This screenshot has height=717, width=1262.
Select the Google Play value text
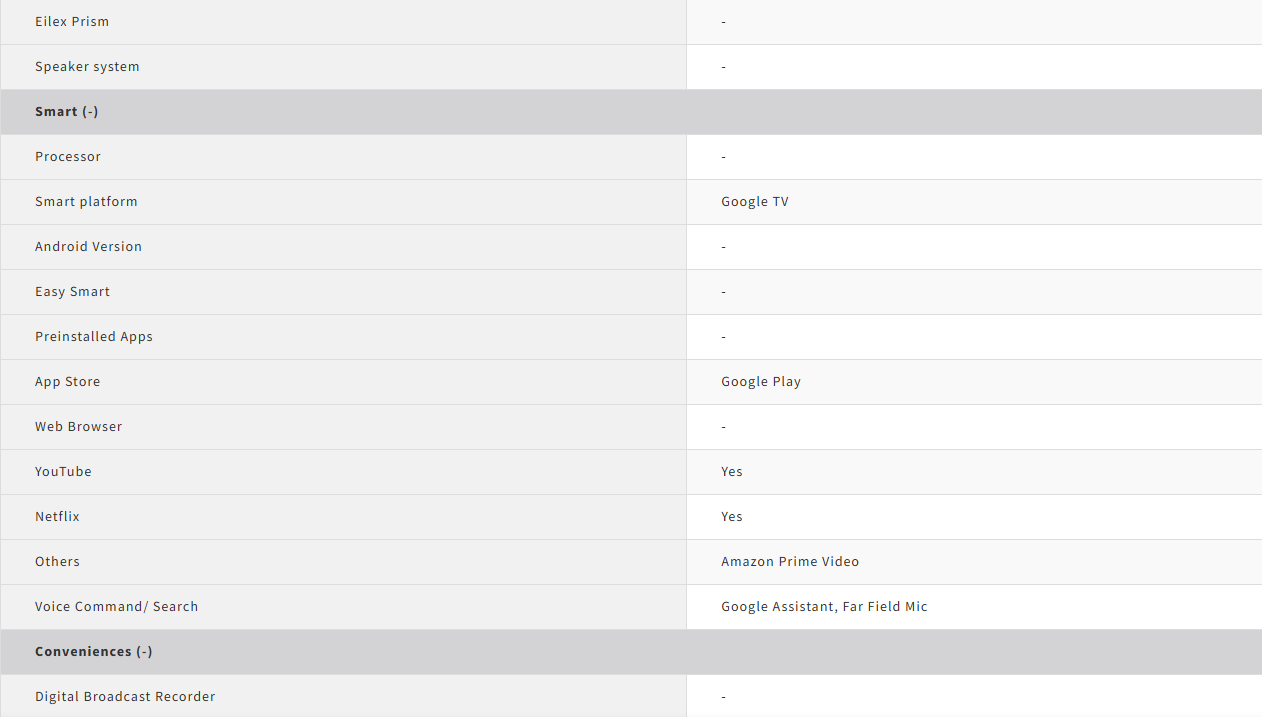761,382
